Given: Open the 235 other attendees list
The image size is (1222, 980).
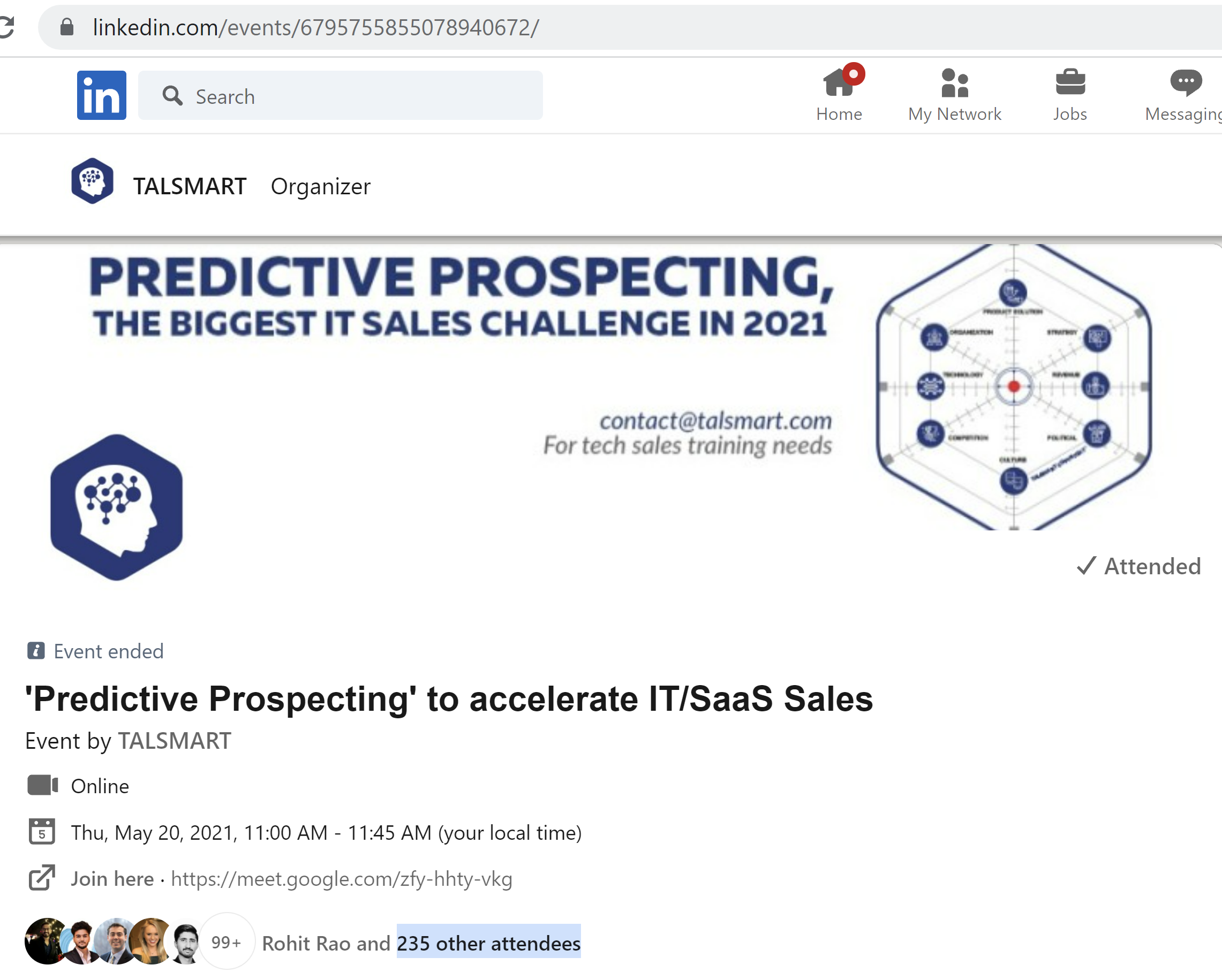Looking at the screenshot, I should point(488,943).
